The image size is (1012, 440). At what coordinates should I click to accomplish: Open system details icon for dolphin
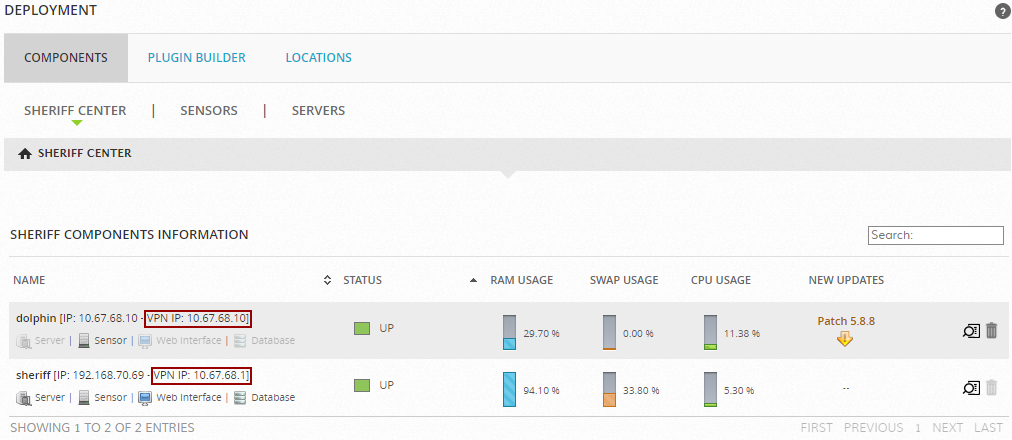point(970,331)
